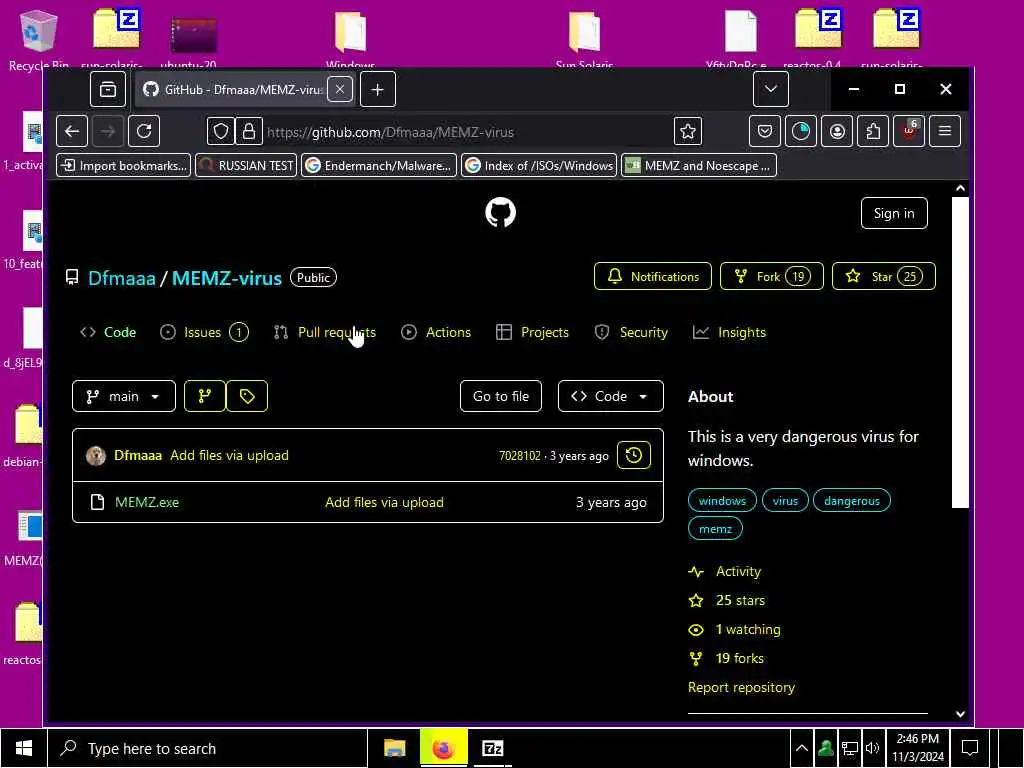Switch to the Code tab
Image resolution: width=1024 pixels, height=768 pixels.
[108, 332]
